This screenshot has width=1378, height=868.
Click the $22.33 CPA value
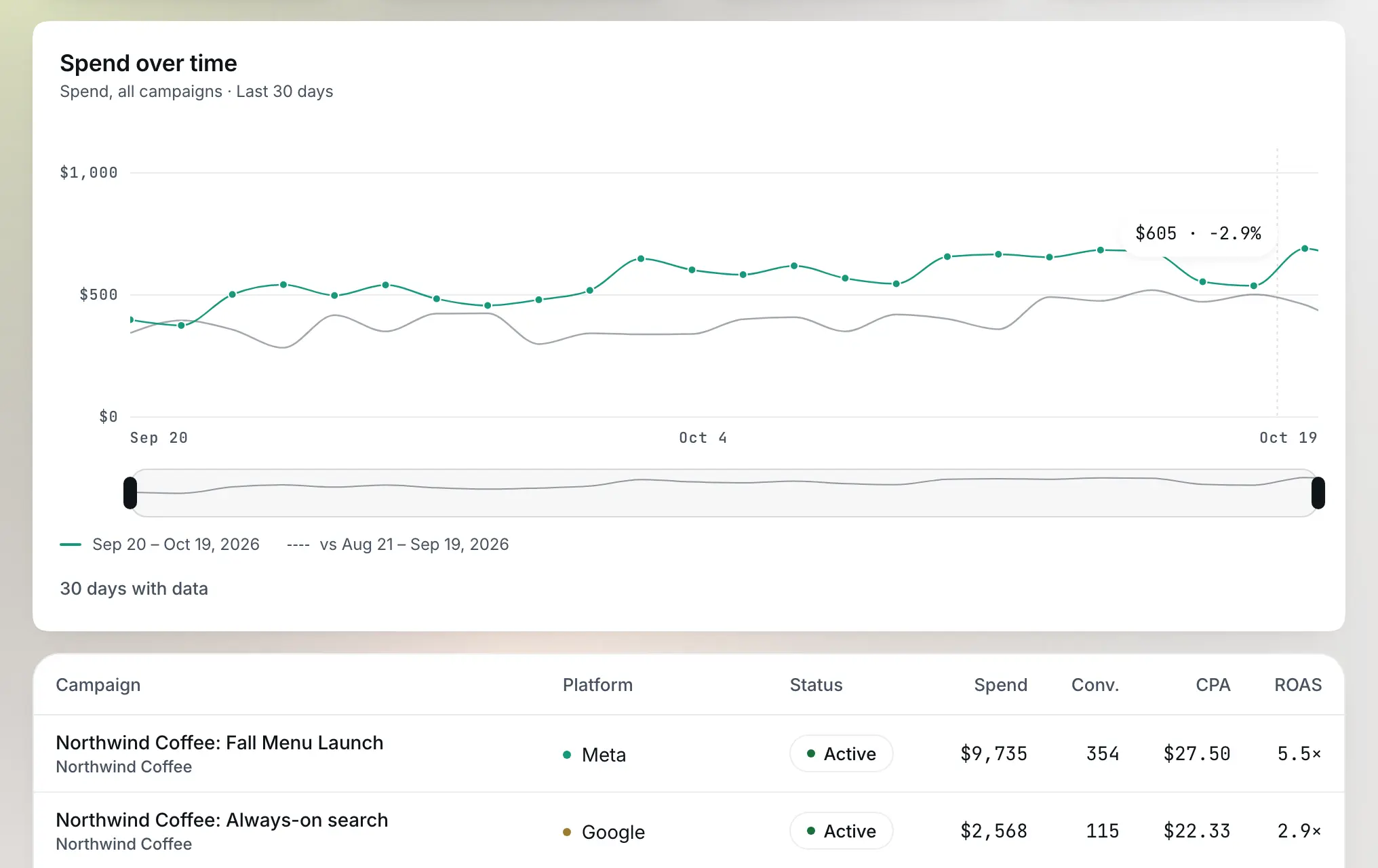point(1197,831)
